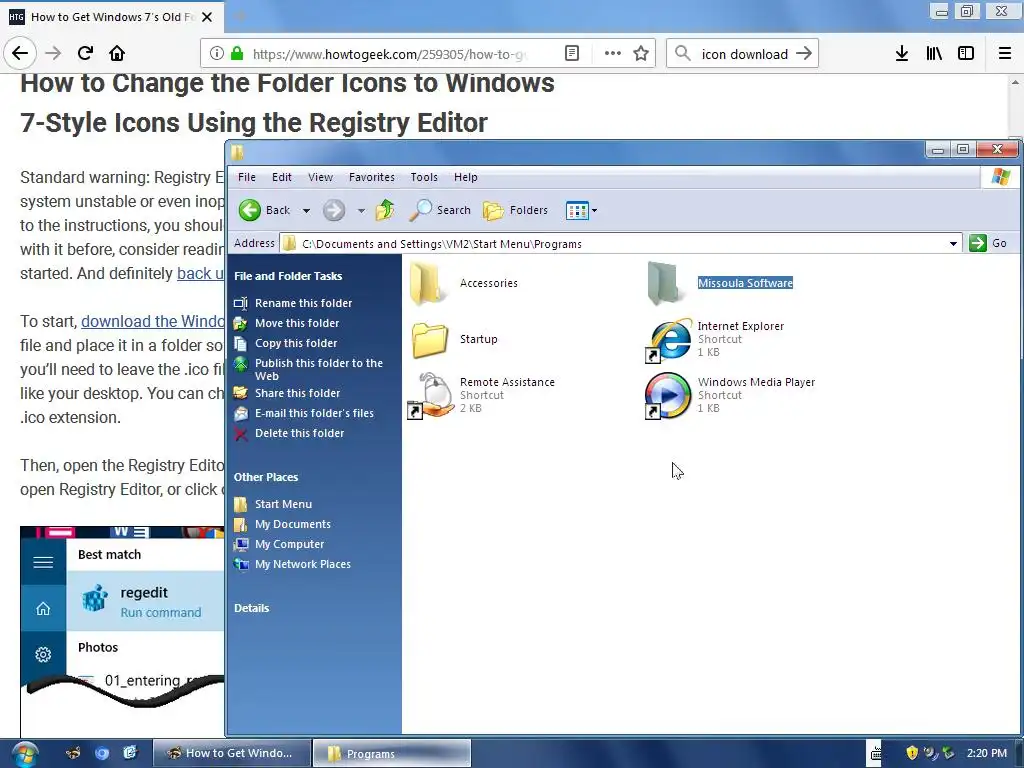Open the Firefox hamburger menu
Screen dimensions: 1024x768
[x=1005, y=54]
